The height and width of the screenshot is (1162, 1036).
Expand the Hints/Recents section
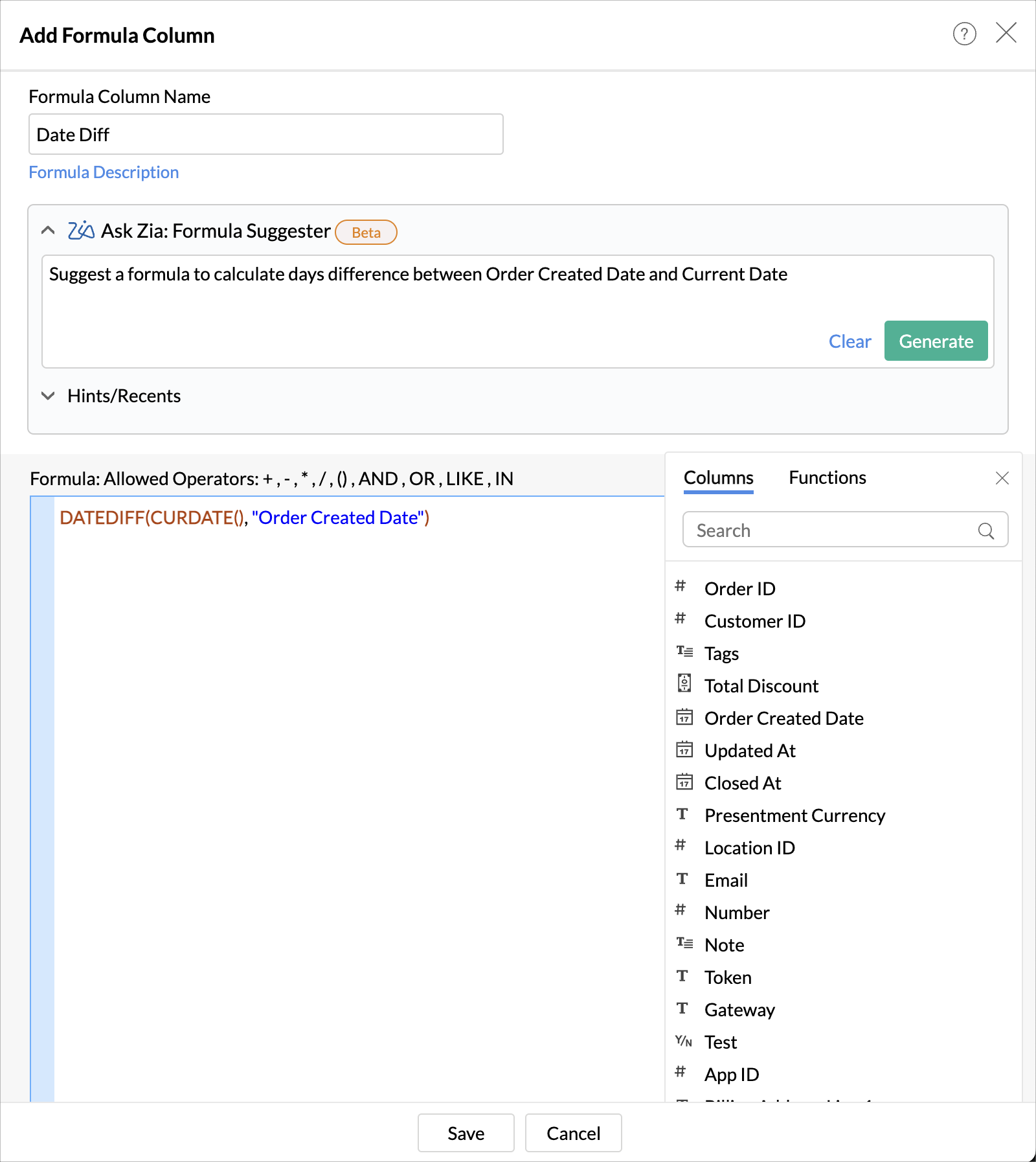(48, 396)
